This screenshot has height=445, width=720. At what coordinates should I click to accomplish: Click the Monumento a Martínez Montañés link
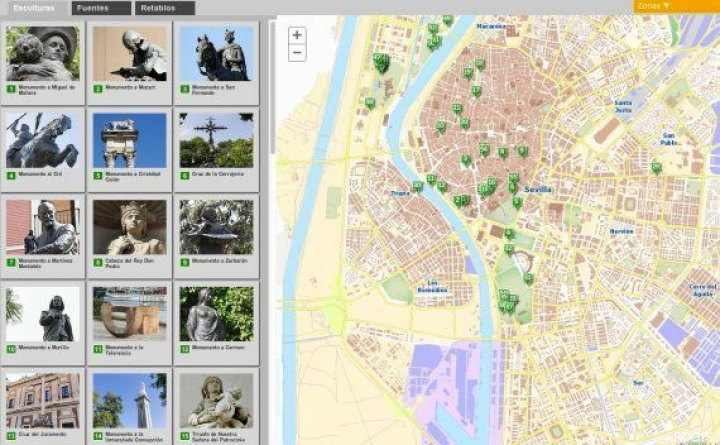[x=47, y=264]
